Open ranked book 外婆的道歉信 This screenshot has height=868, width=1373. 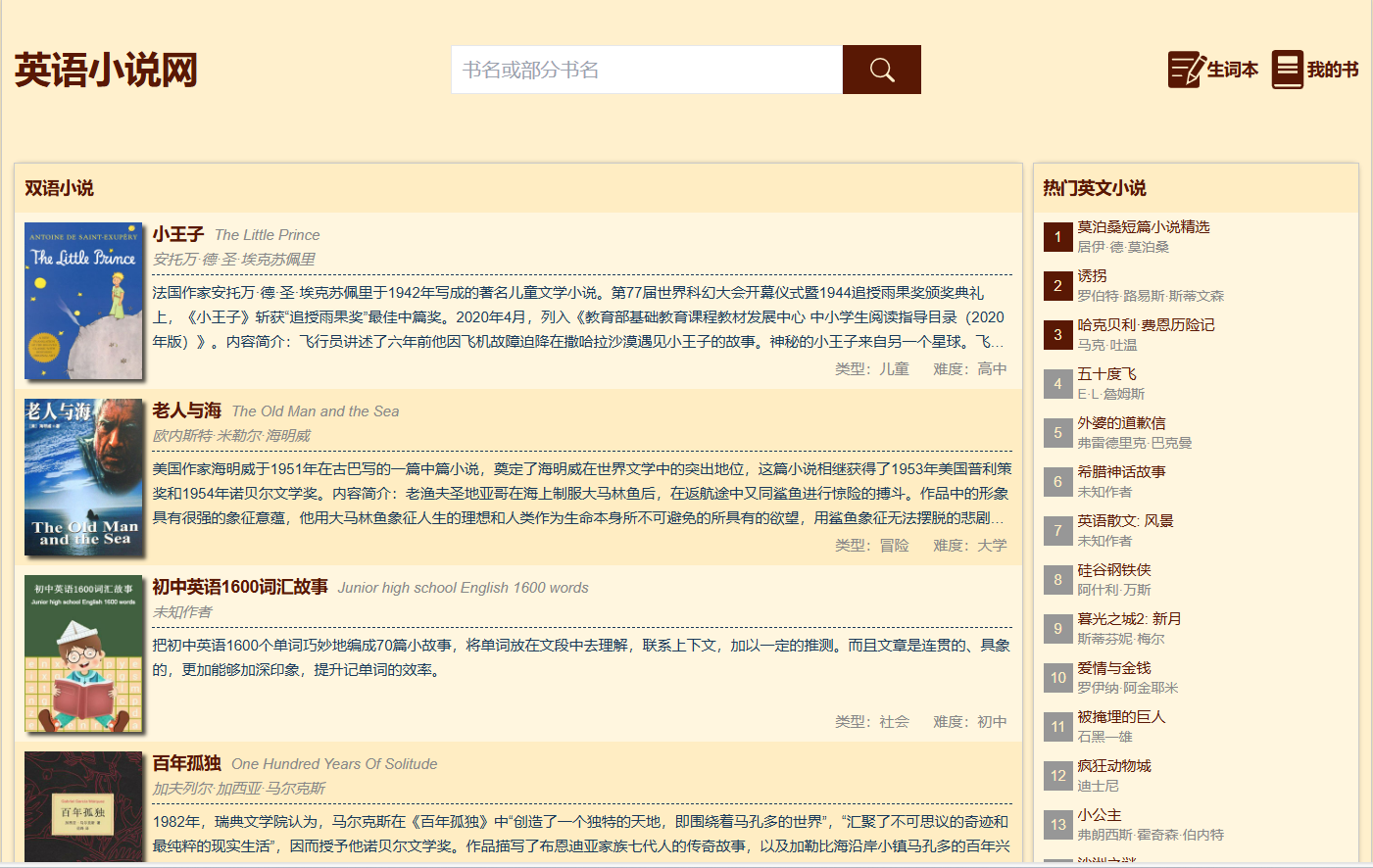tap(1121, 422)
